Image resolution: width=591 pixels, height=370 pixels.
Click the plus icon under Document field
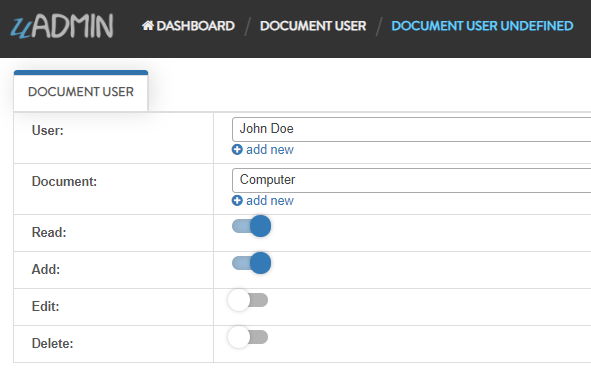[237, 200]
